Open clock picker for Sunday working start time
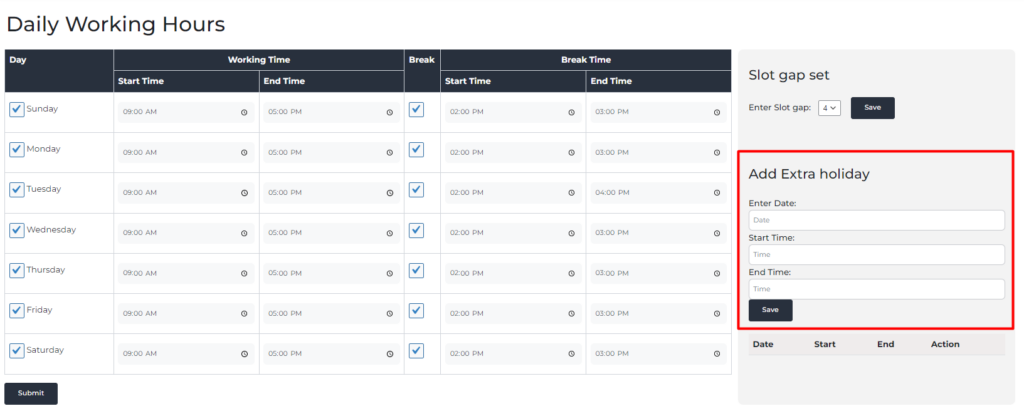The height and width of the screenshot is (411, 1024). point(244,112)
